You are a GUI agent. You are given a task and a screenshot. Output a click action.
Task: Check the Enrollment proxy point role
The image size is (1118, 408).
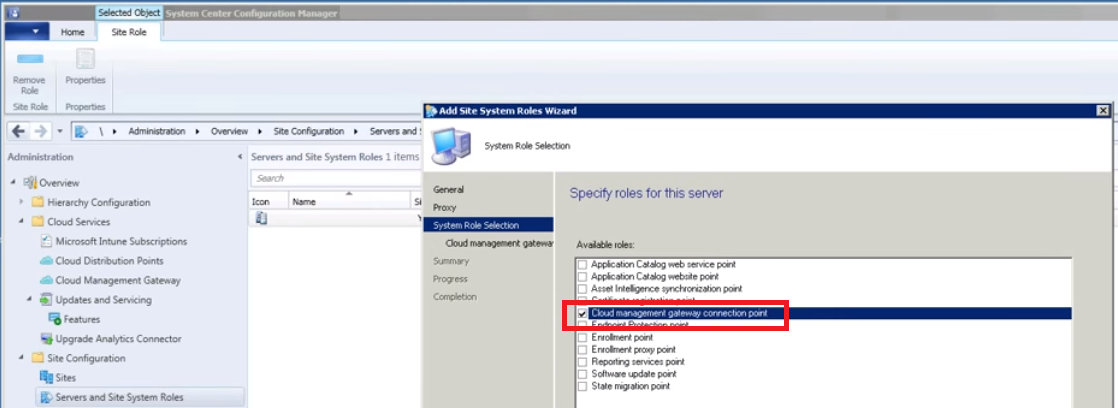[x=582, y=350]
